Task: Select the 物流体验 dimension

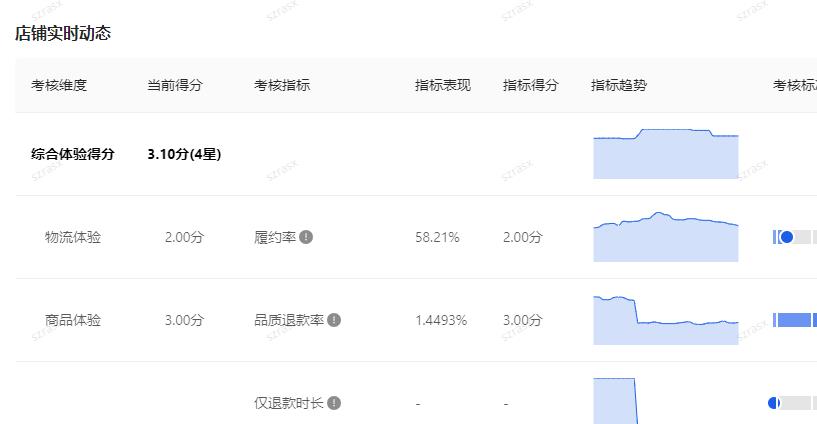Action: 73,237
